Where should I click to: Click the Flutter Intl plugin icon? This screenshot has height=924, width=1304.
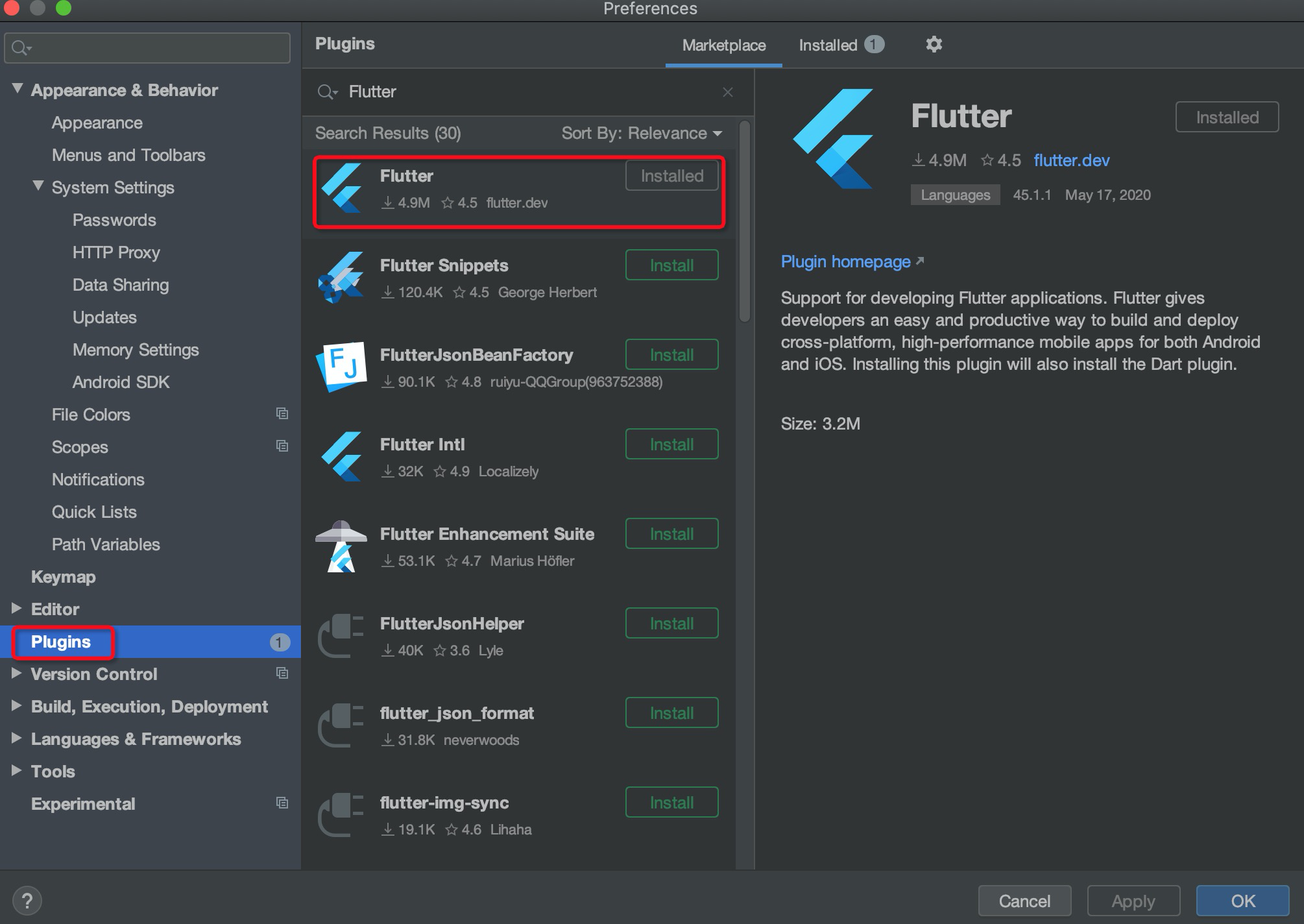(341, 456)
